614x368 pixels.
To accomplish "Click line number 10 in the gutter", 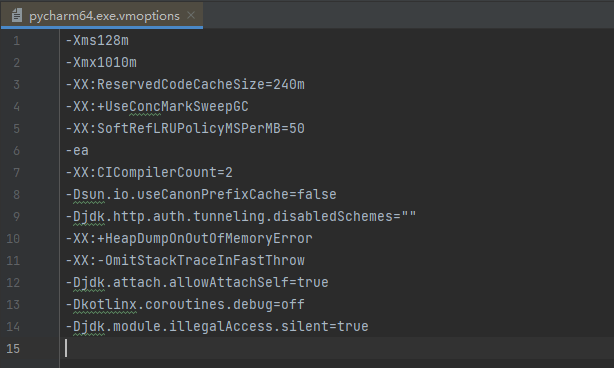I will click(13, 238).
